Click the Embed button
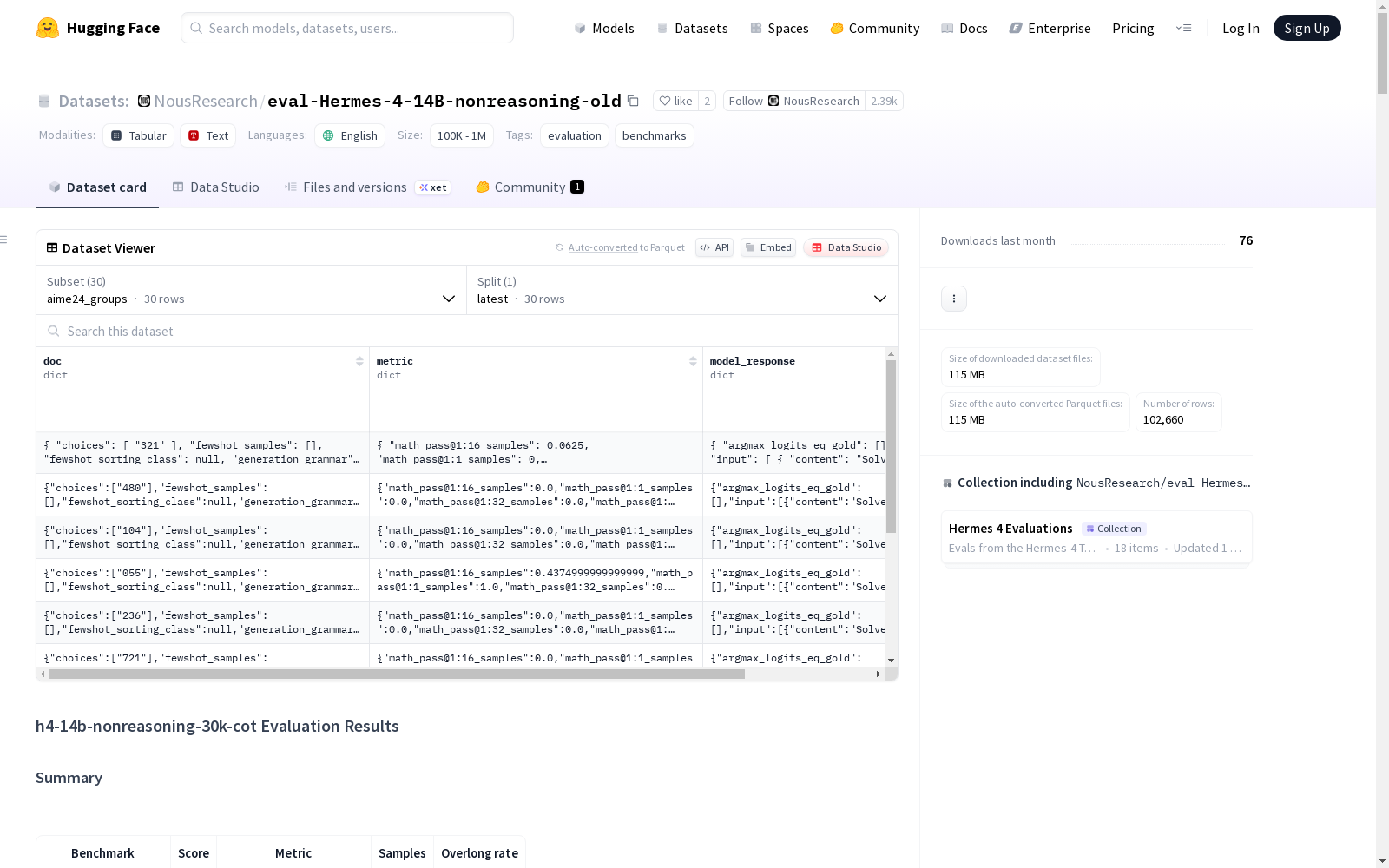The image size is (1389, 868). (768, 247)
